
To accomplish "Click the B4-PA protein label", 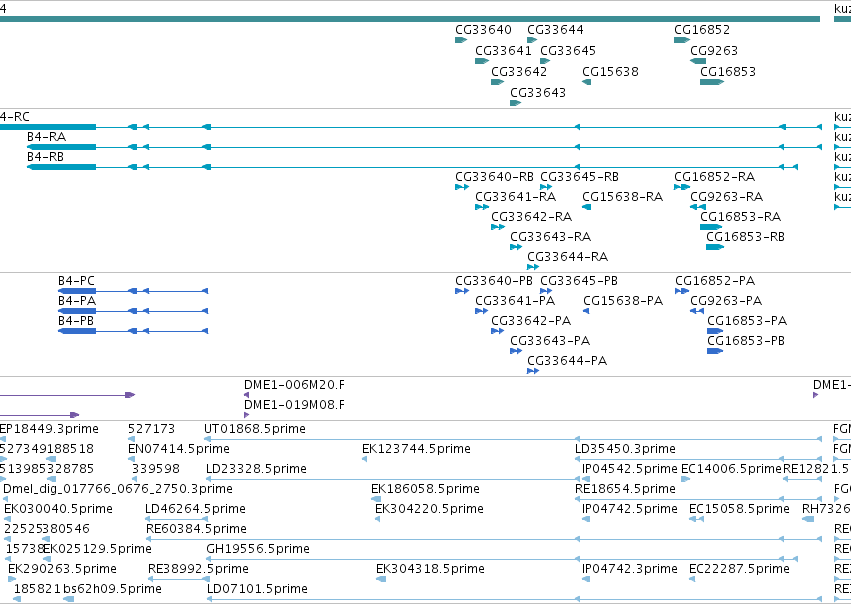I will coord(77,301).
